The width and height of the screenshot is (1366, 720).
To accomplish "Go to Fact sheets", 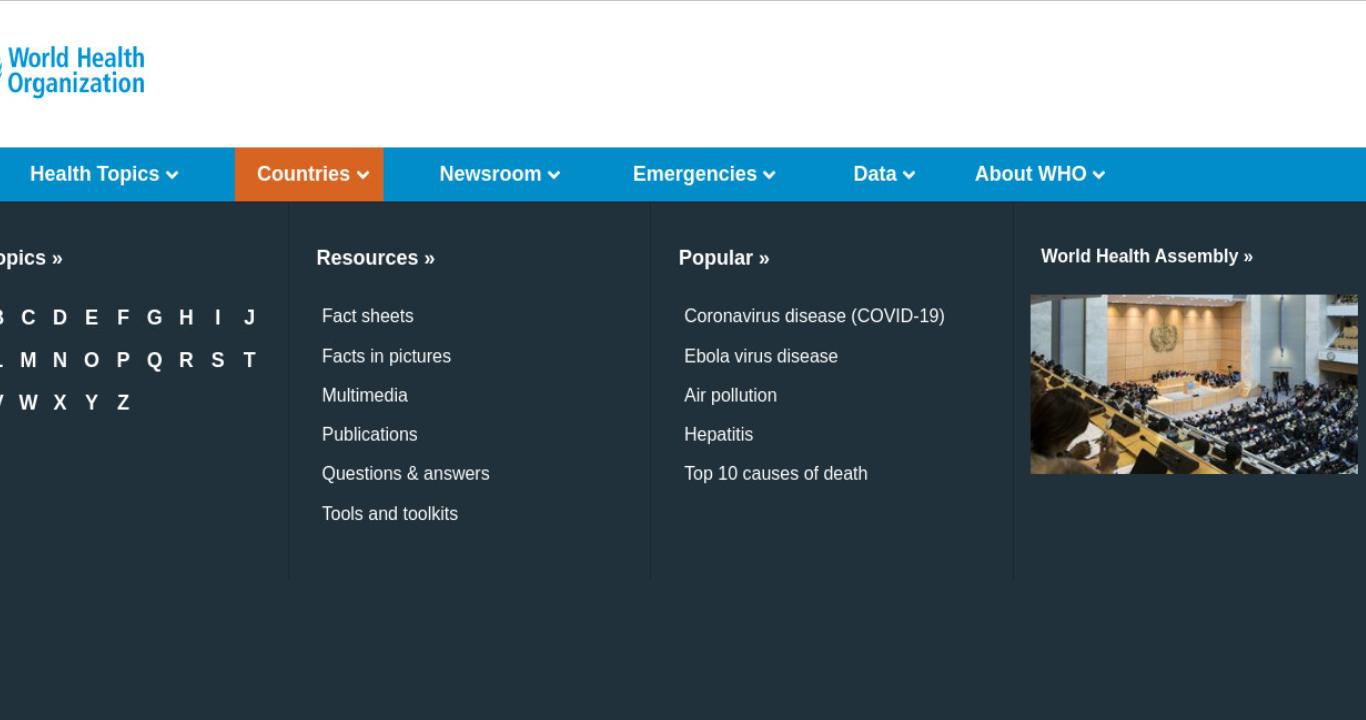I will click(x=367, y=316).
